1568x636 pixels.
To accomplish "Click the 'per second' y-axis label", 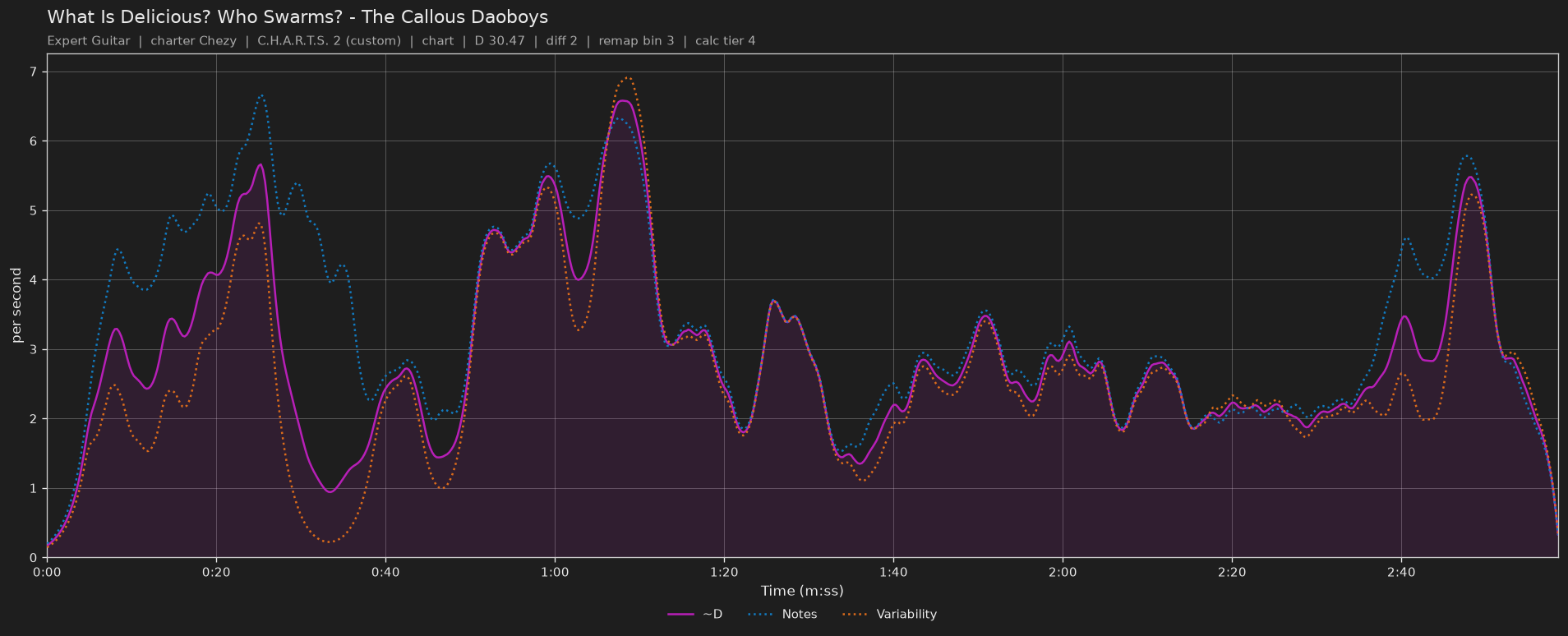I will (x=16, y=306).
